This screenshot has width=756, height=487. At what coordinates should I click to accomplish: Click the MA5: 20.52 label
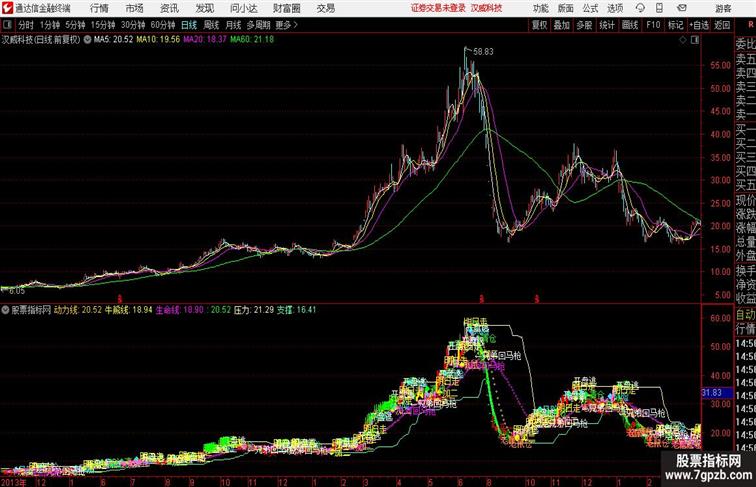(x=113, y=40)
